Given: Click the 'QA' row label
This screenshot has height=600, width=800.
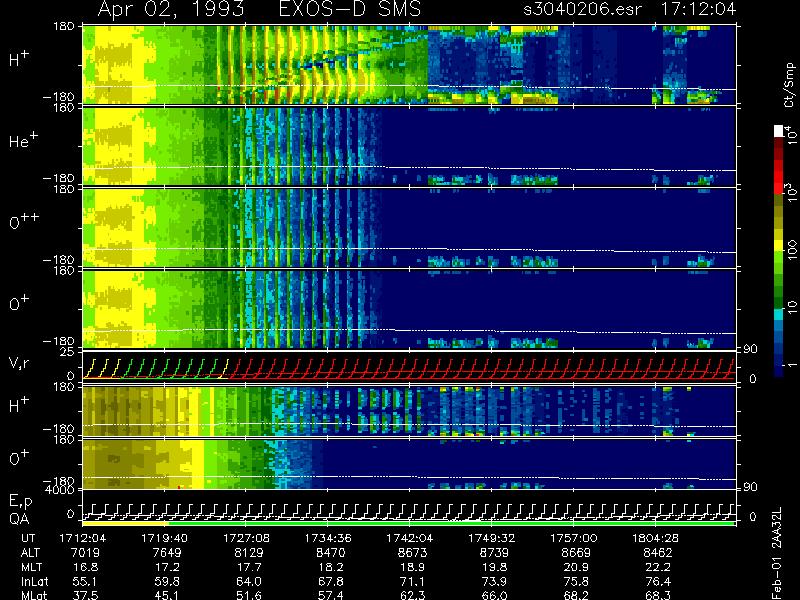Looking at the screenshot, I should tap(18, 519).
